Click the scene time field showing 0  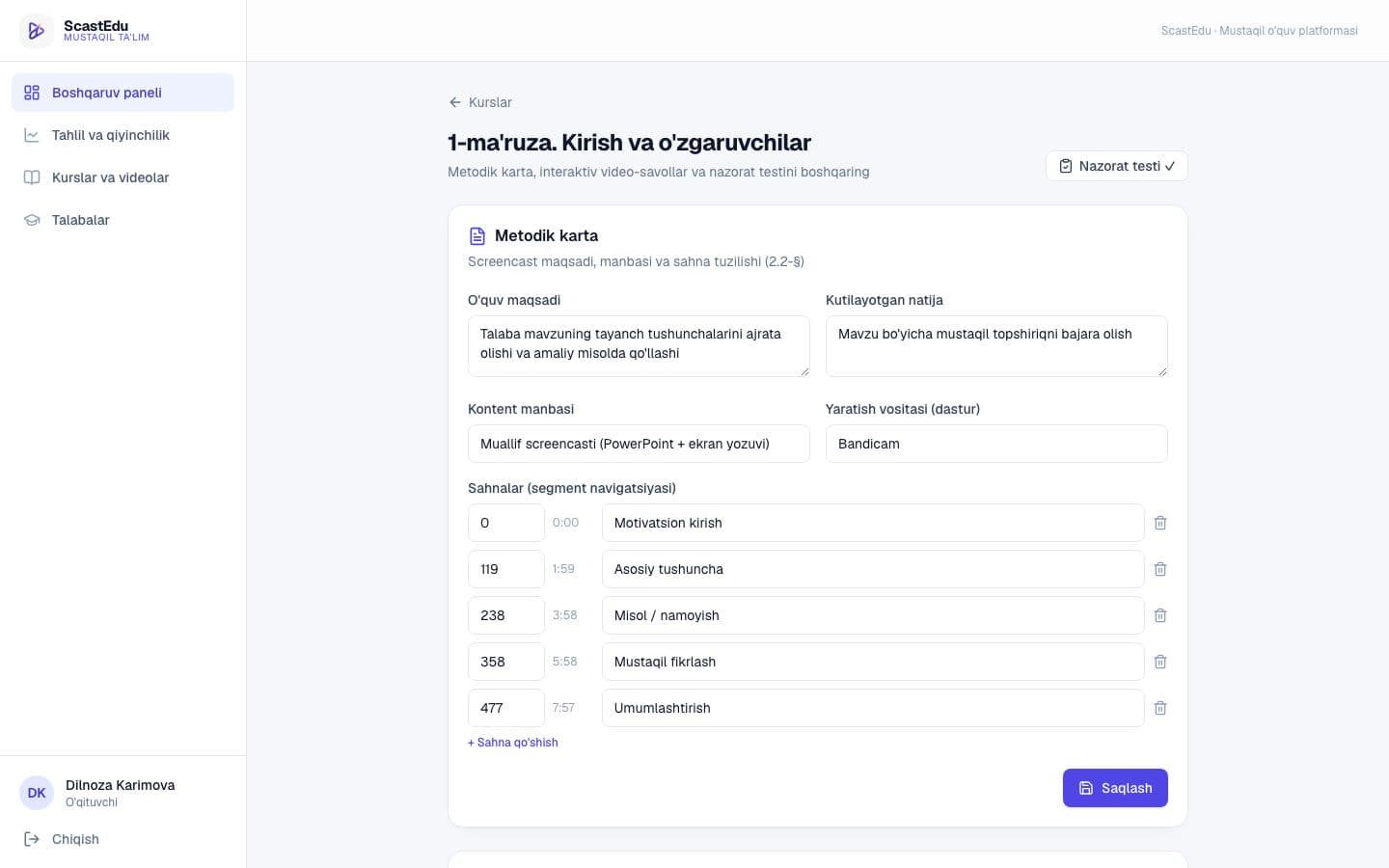pos(506,523)
